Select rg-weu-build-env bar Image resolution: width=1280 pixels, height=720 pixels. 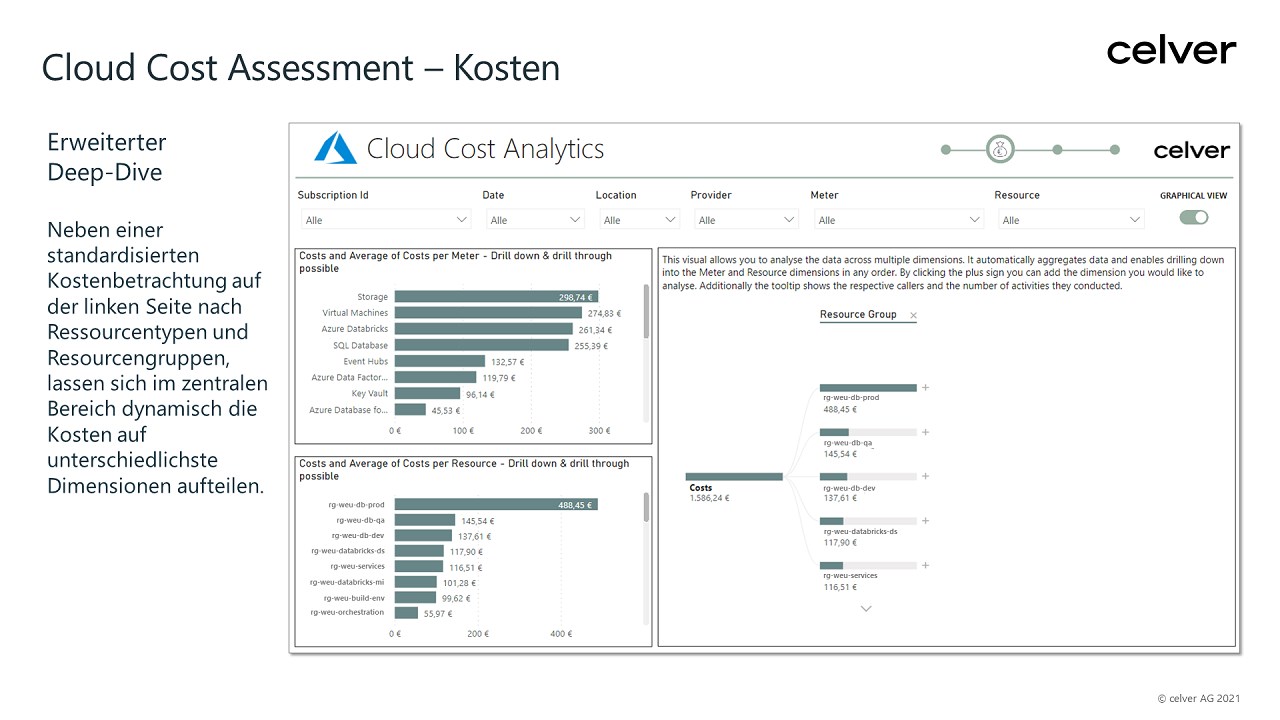click(414, 597)
